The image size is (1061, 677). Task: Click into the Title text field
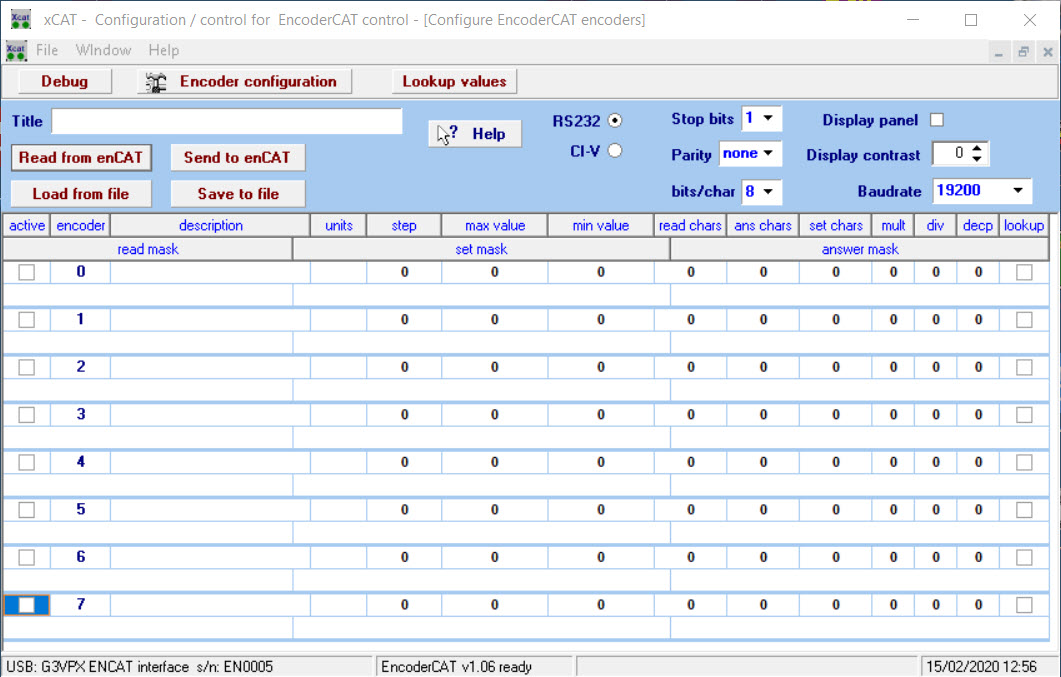coord(227,121)
